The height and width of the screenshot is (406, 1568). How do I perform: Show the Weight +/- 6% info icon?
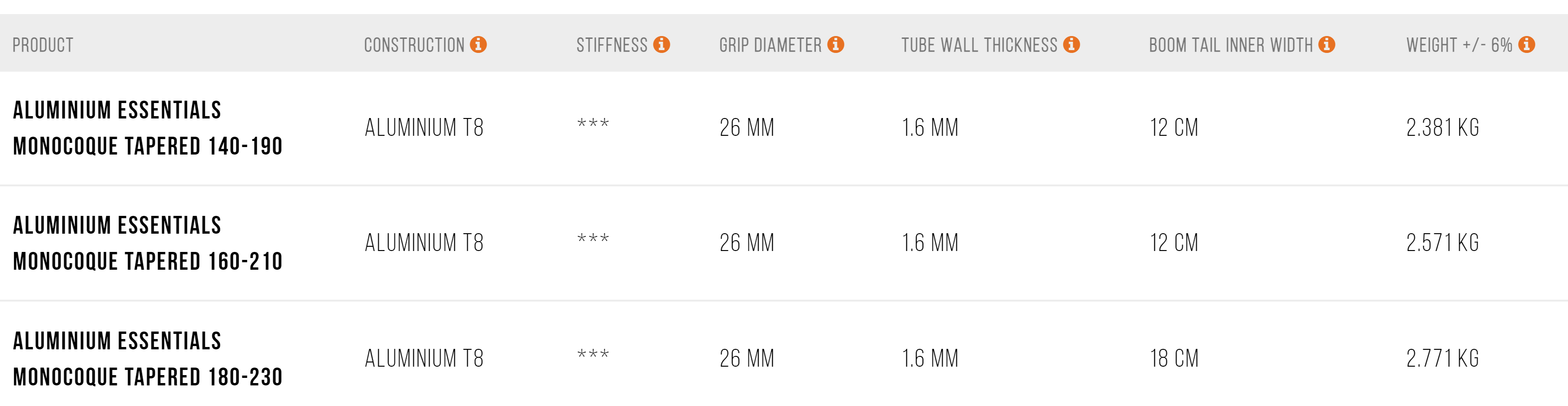pos(1527,44)
